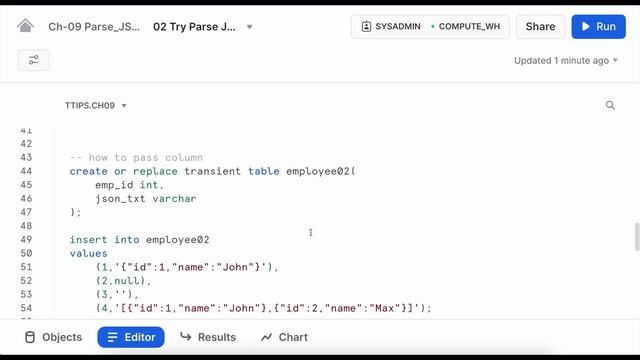
Task: Open the editor search magnifier
Action: [610, 105]
